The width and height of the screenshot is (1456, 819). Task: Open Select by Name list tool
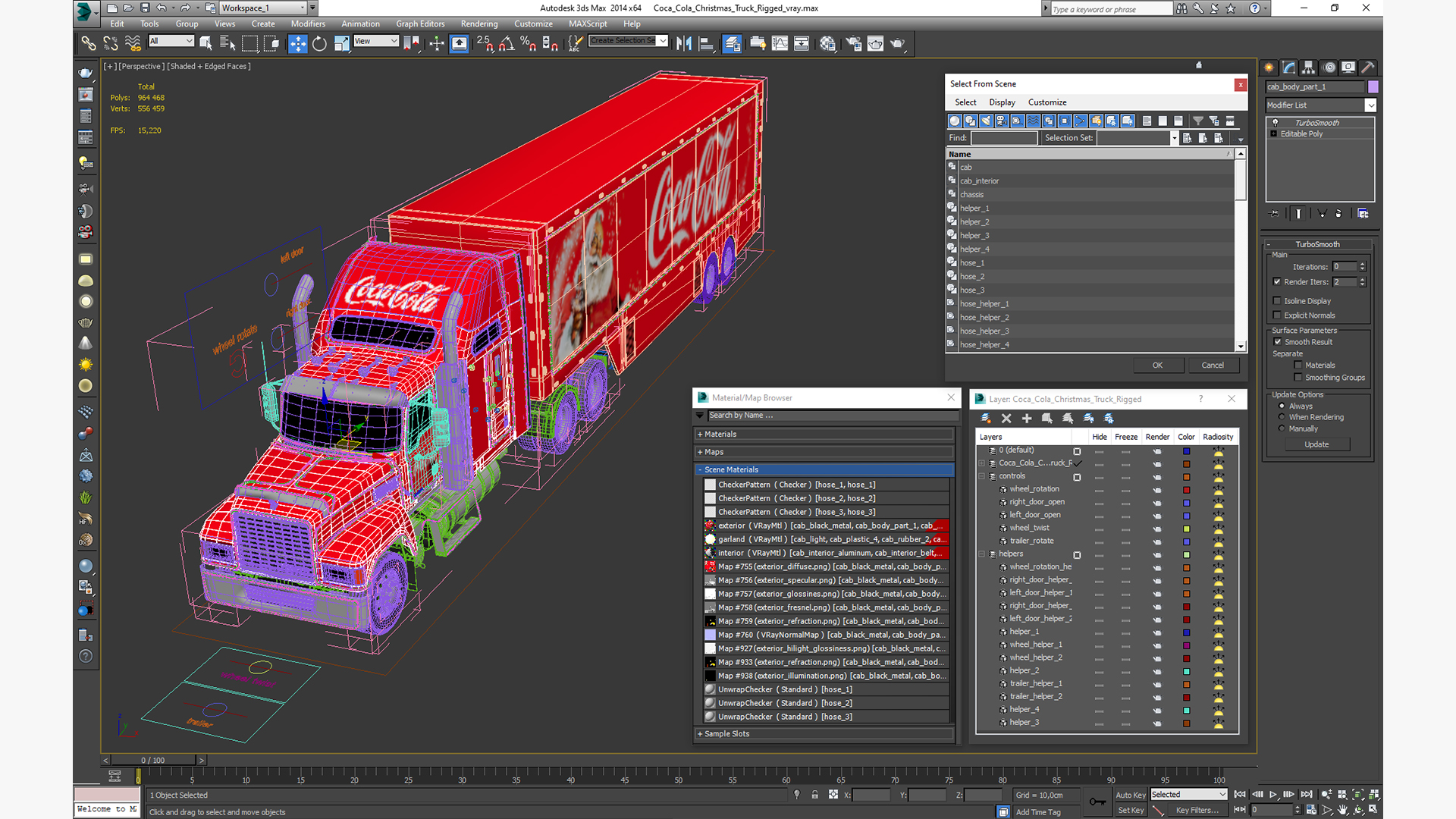(x=227, y=44)
